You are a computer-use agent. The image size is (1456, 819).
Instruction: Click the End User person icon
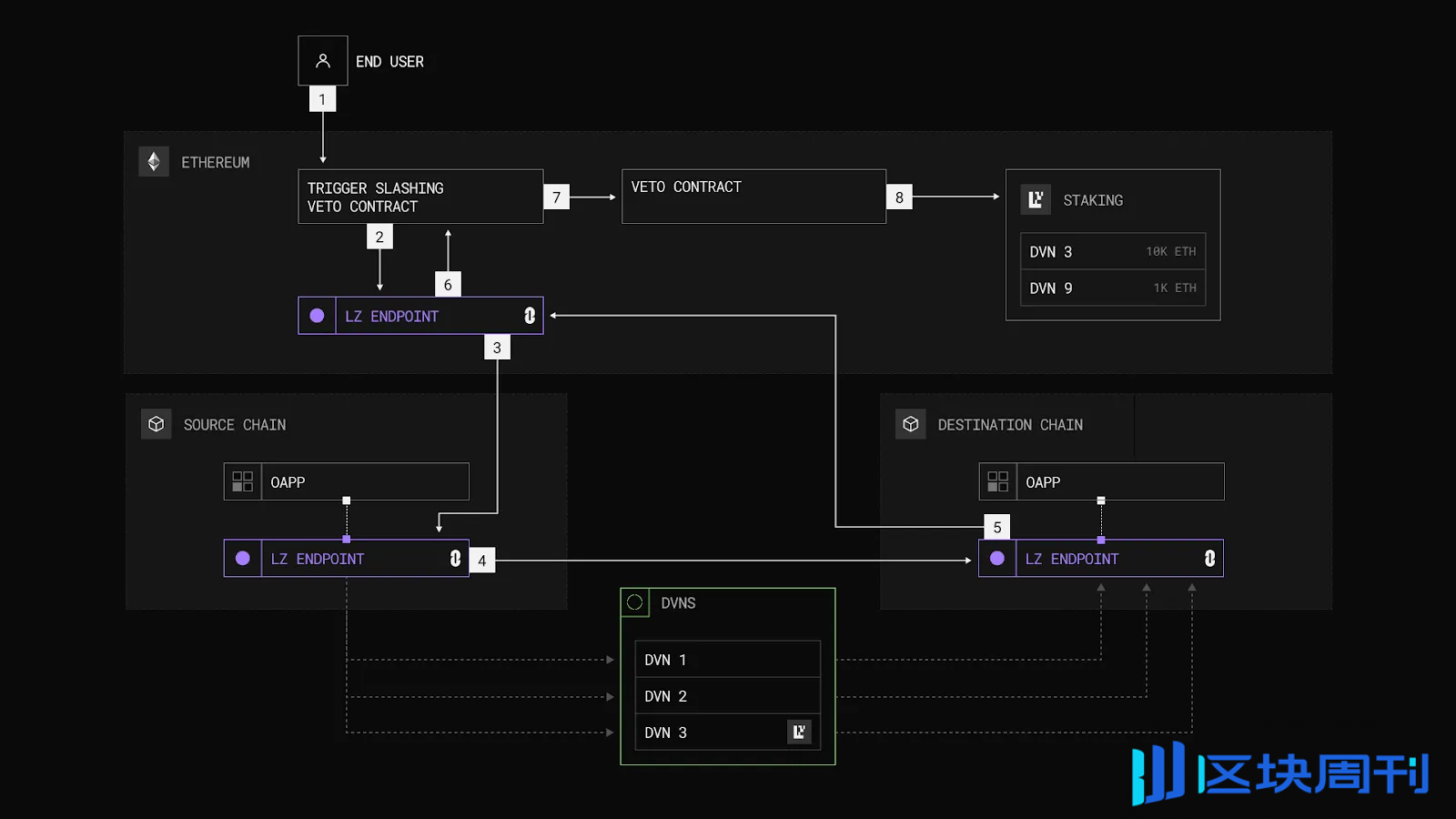pyautogui.click(x=323, y=61)
